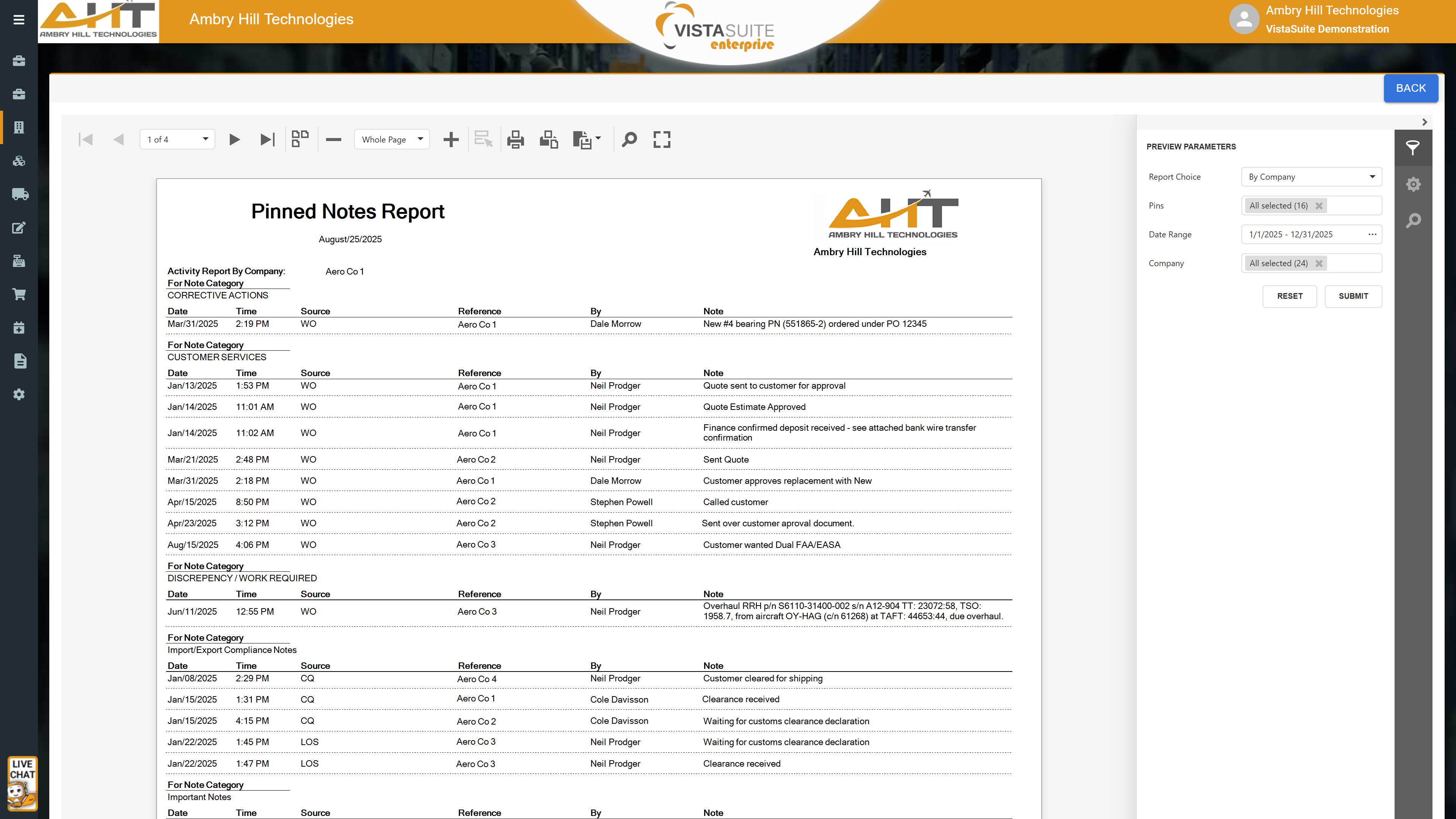The height and width of the screenshot is (819, 1456).
Task: Zoom in with plus icon
Action: point(450,140)
